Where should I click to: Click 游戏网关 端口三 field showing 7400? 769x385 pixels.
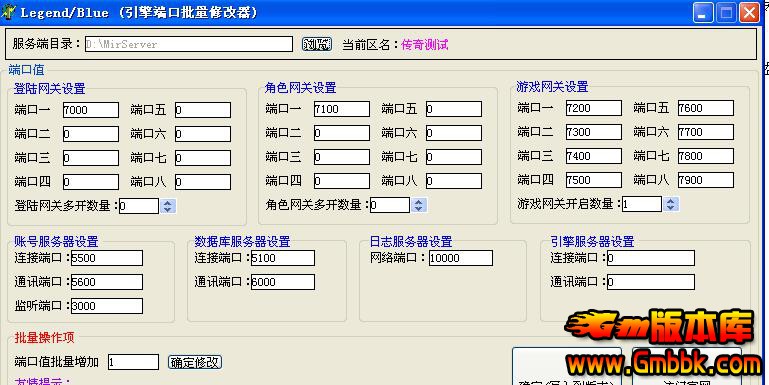593,156
